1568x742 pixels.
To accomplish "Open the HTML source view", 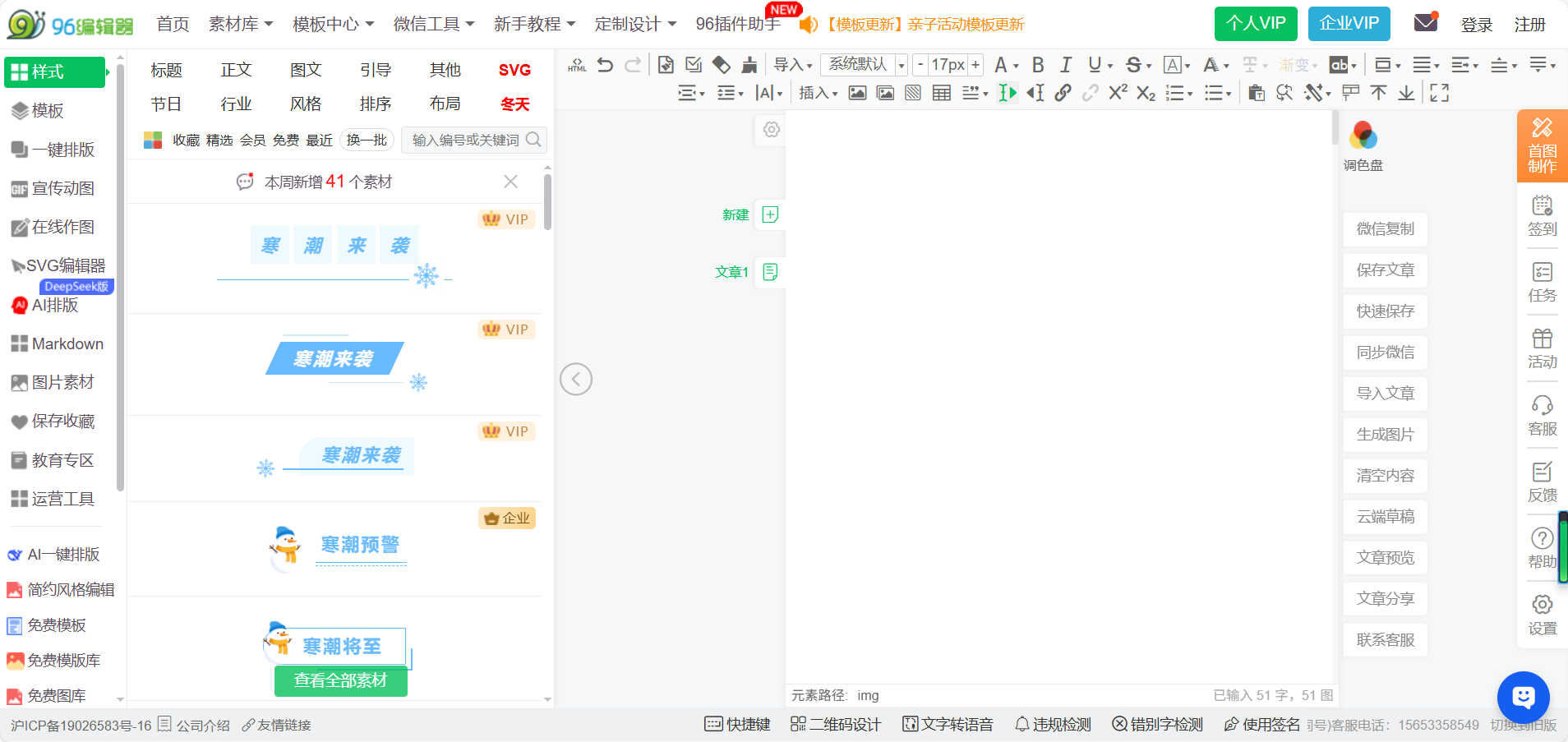I will 578,64.
